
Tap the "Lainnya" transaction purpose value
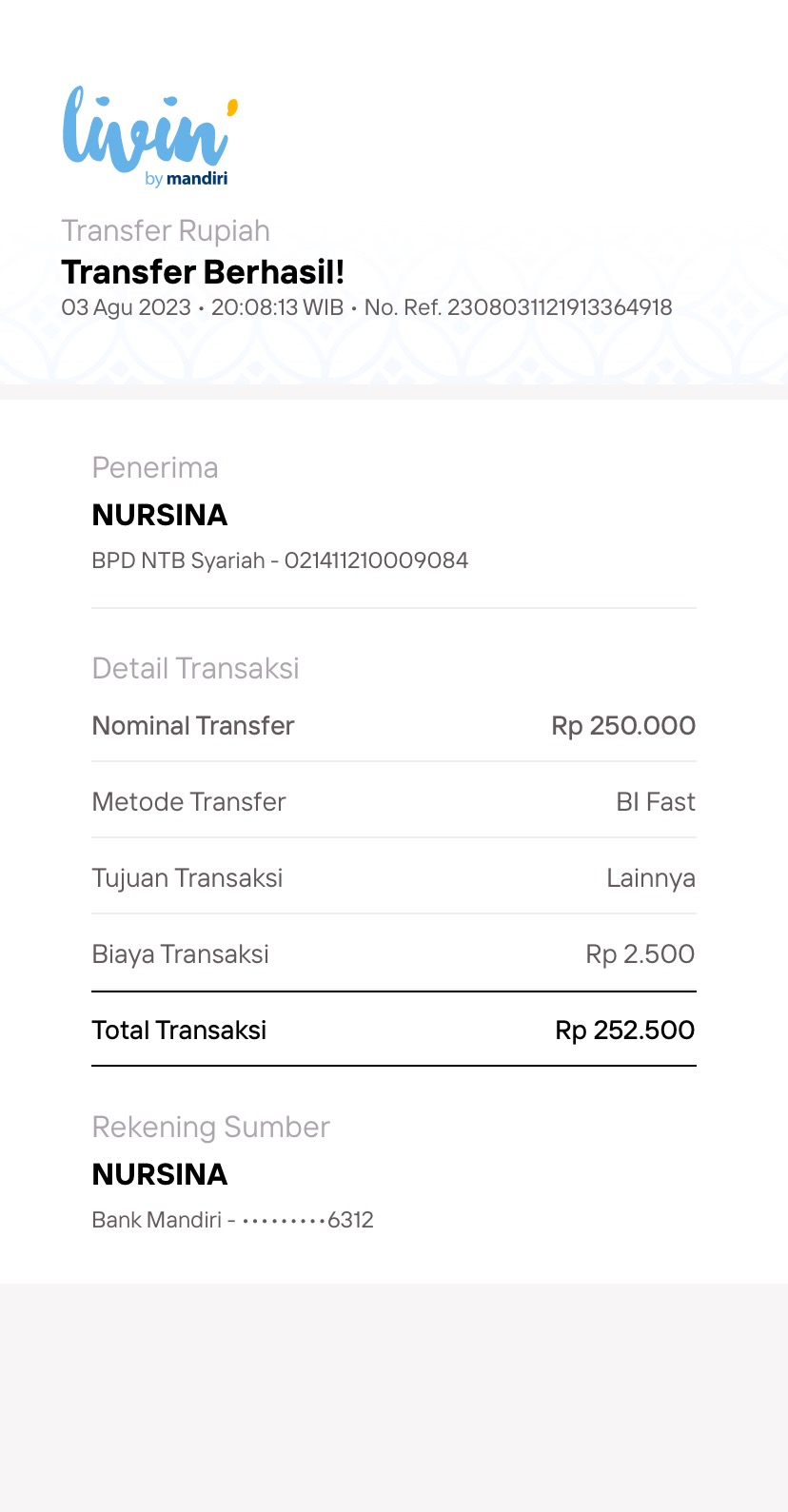[651, 877]
